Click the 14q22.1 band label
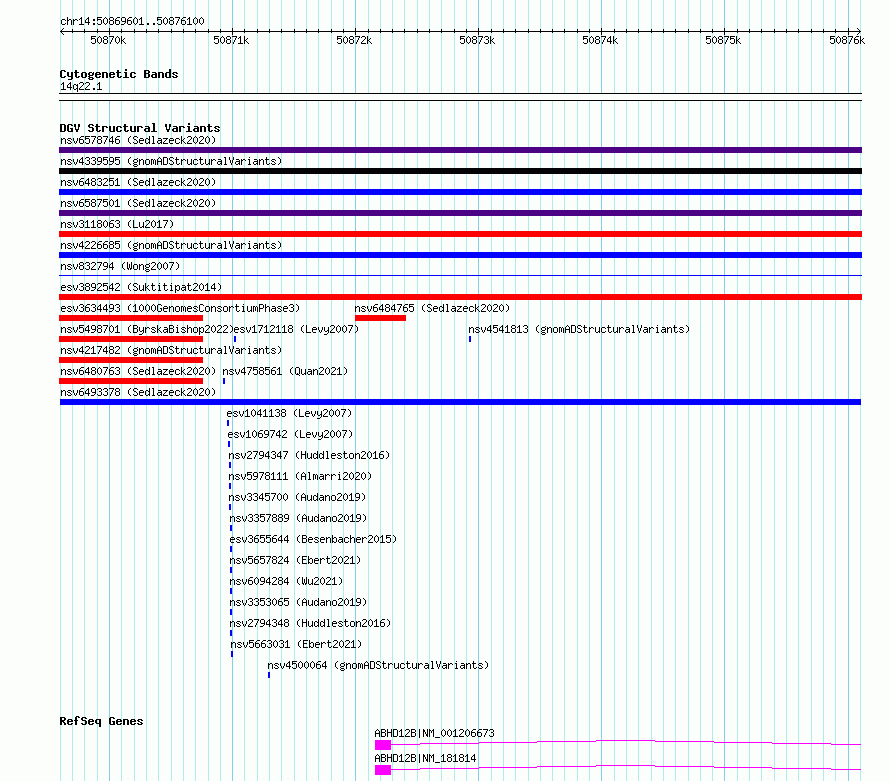This screenshot has height=781, width=890. click(x=81, y=86)
